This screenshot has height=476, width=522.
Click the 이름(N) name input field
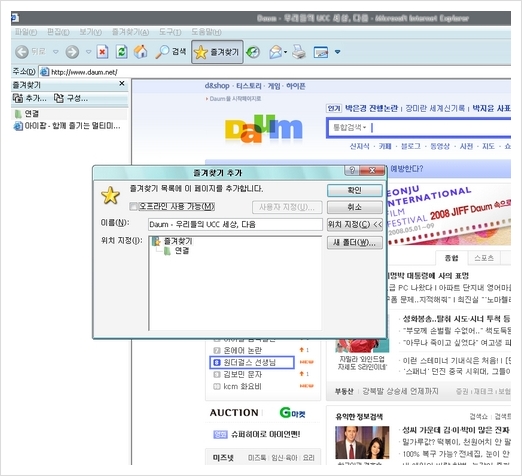235,224
